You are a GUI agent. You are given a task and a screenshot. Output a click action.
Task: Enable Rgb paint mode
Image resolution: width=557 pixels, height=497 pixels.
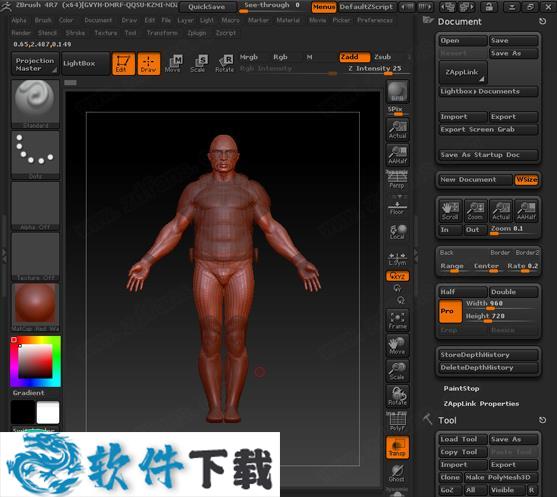click(280, 57)
